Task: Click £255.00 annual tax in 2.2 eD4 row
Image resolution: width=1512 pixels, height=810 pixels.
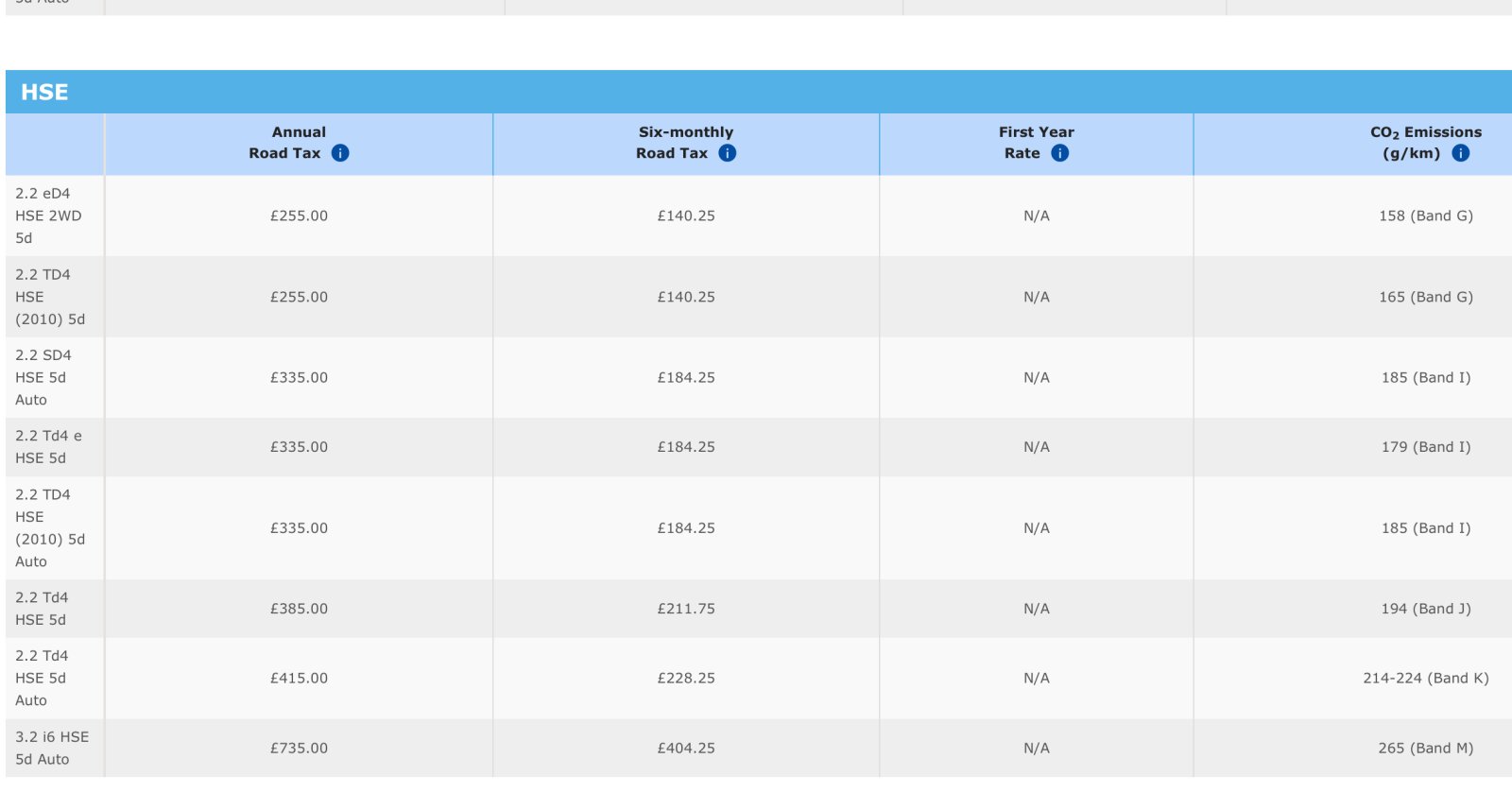Action: 299,215
